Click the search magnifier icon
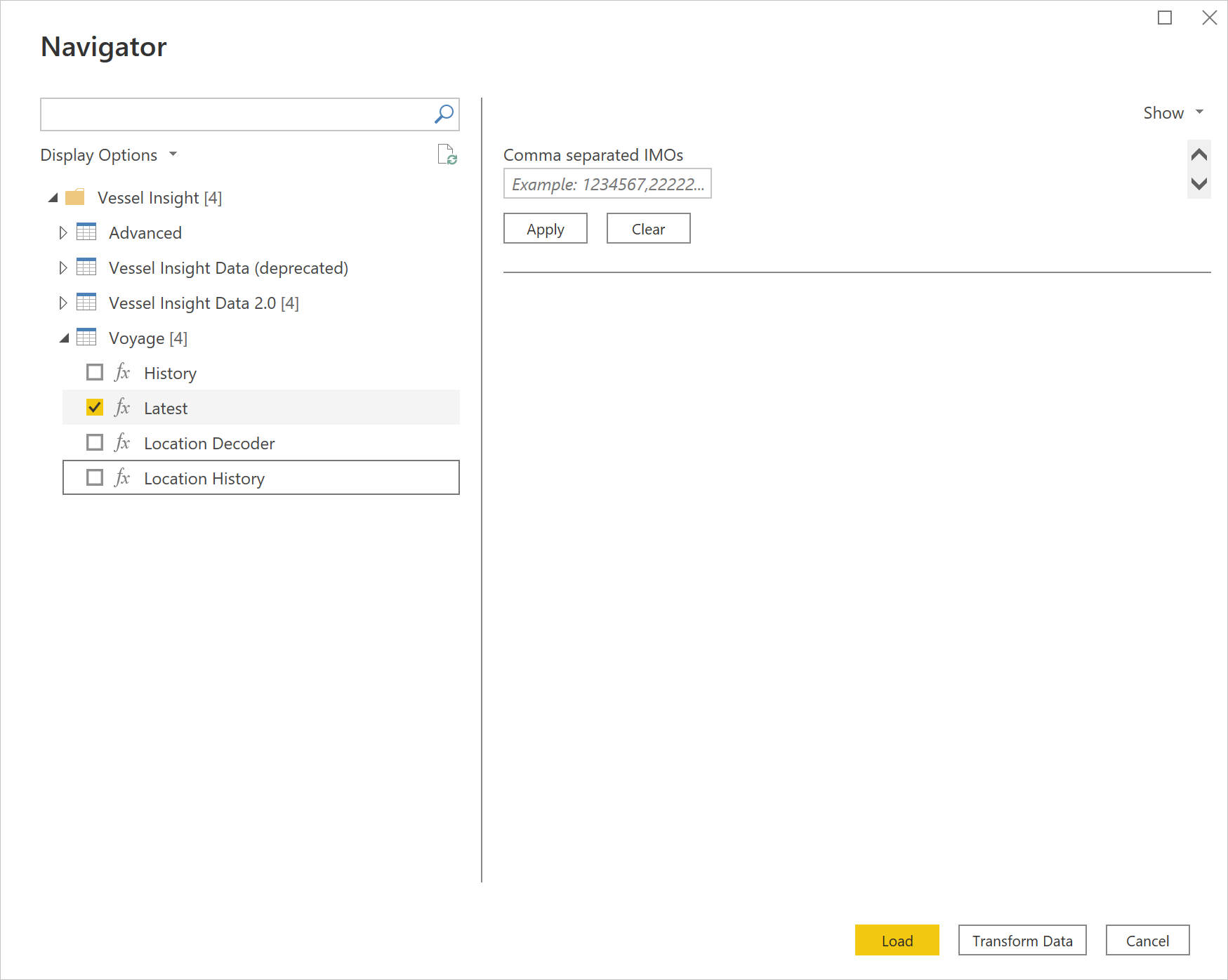Viewport: 1228px width, 980px height. pyautogui.click(x=444, y=114)
